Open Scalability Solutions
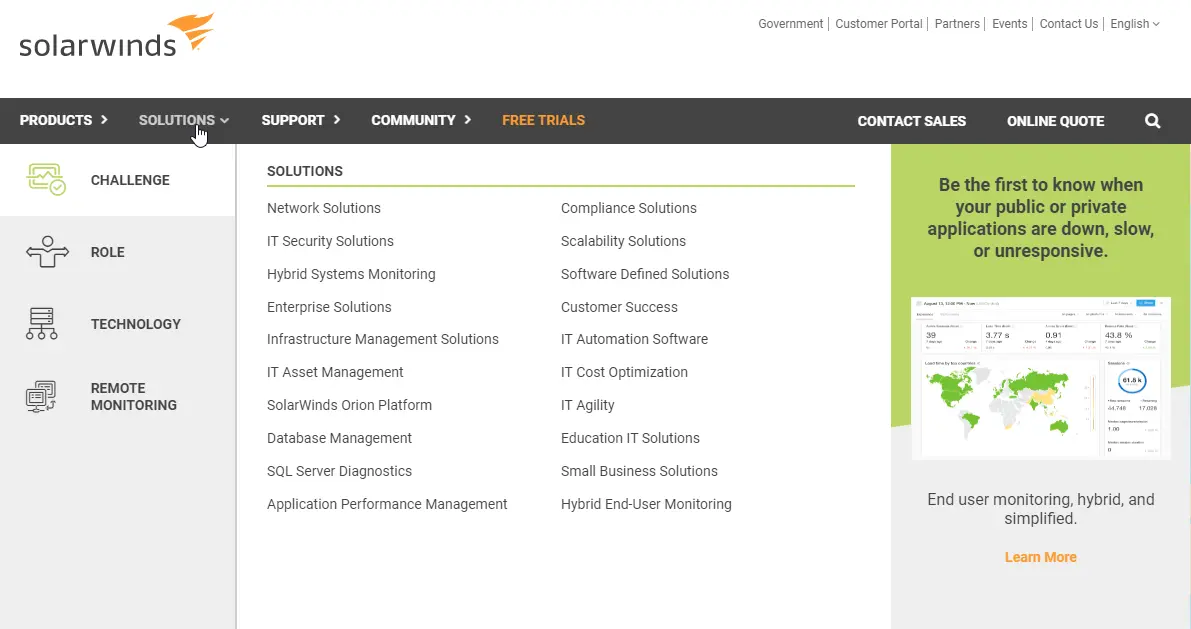 coord(624,241)
